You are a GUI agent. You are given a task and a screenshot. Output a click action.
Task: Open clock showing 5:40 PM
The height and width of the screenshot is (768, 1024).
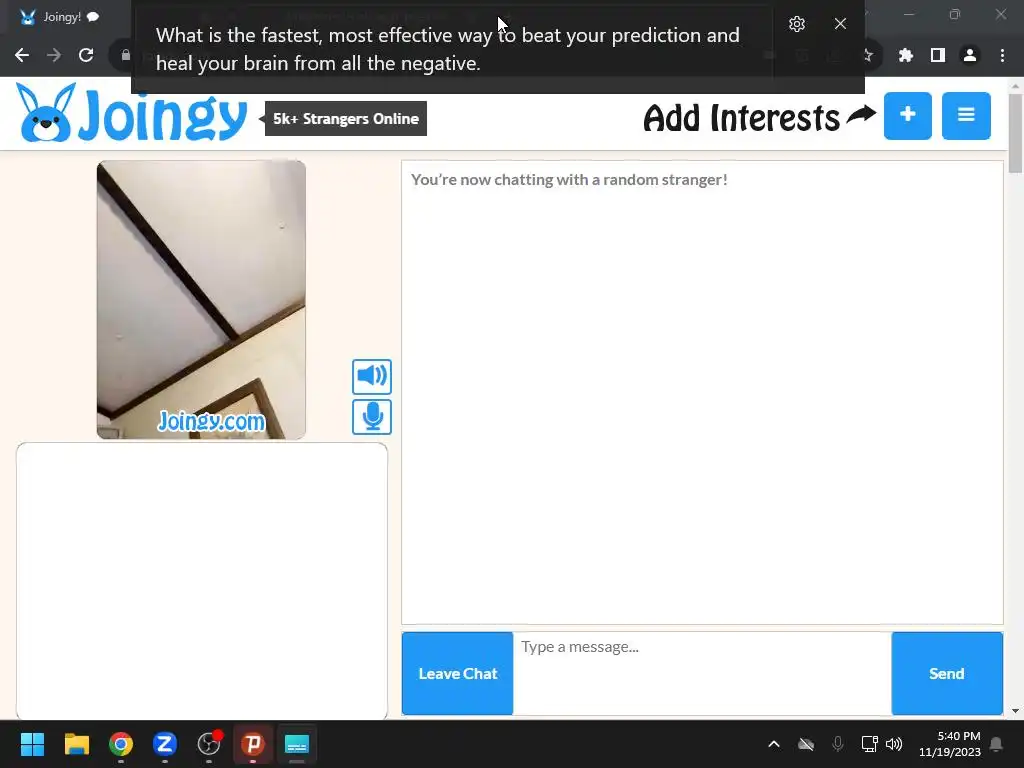pos(950,744)
